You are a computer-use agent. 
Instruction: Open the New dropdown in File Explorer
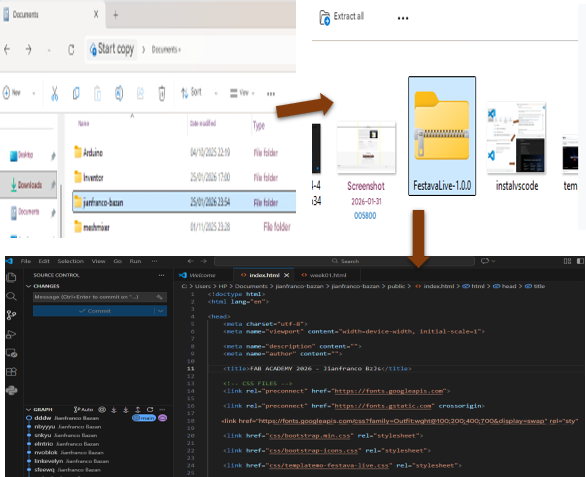19,93
